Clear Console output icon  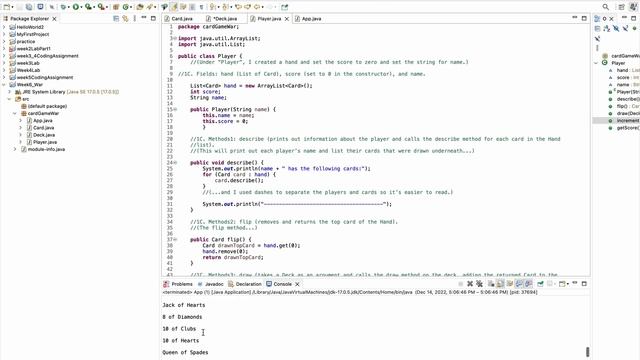click(491, 284)
